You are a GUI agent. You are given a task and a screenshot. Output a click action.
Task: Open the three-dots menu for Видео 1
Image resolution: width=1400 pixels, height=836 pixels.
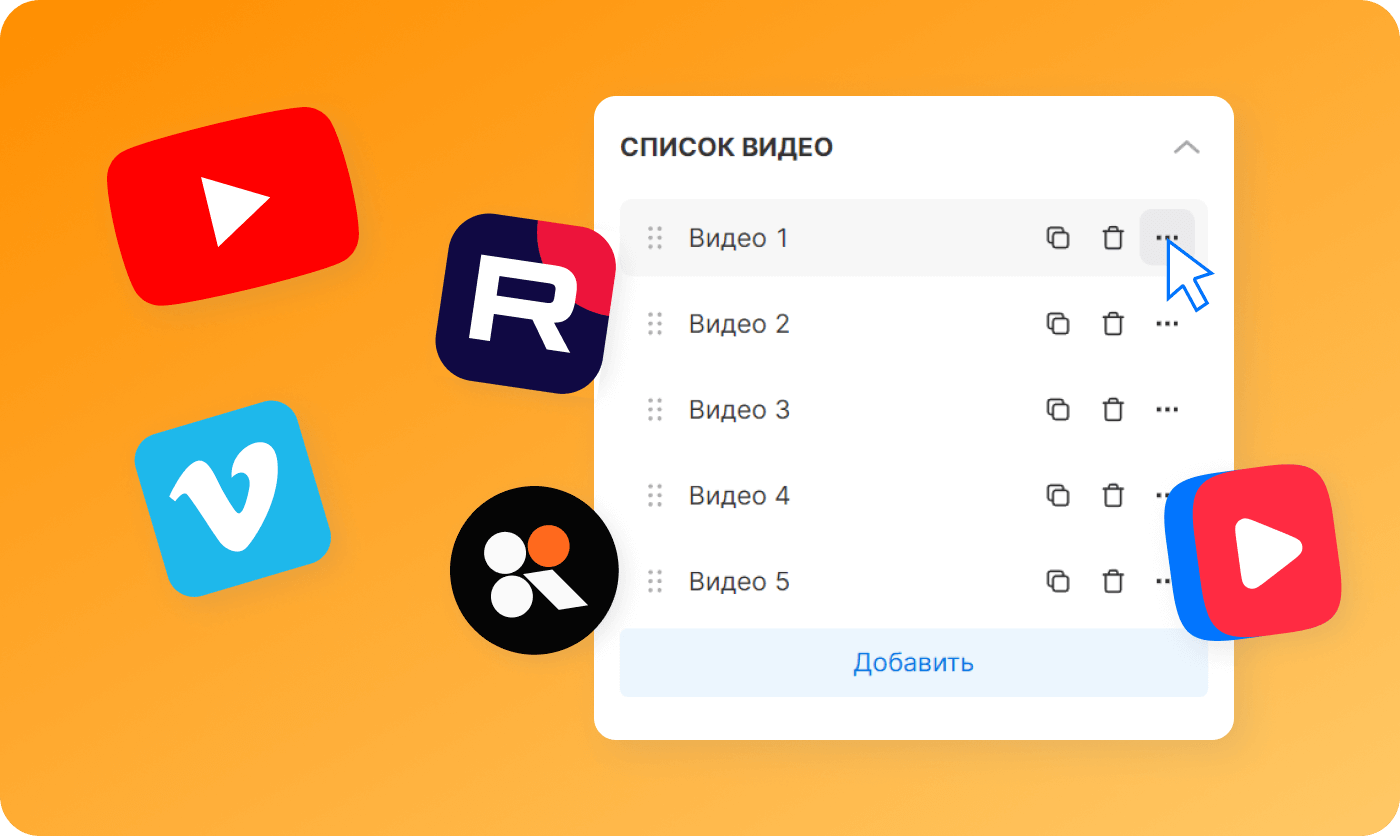(x=1167, y=238)
